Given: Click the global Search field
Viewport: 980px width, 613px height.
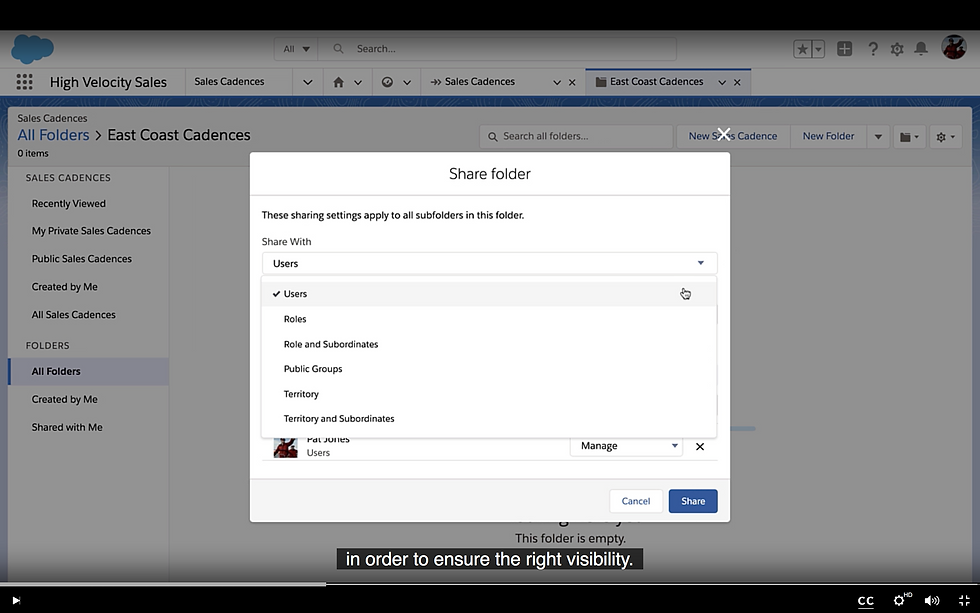Looking at the screenshot, I should 498,49.
